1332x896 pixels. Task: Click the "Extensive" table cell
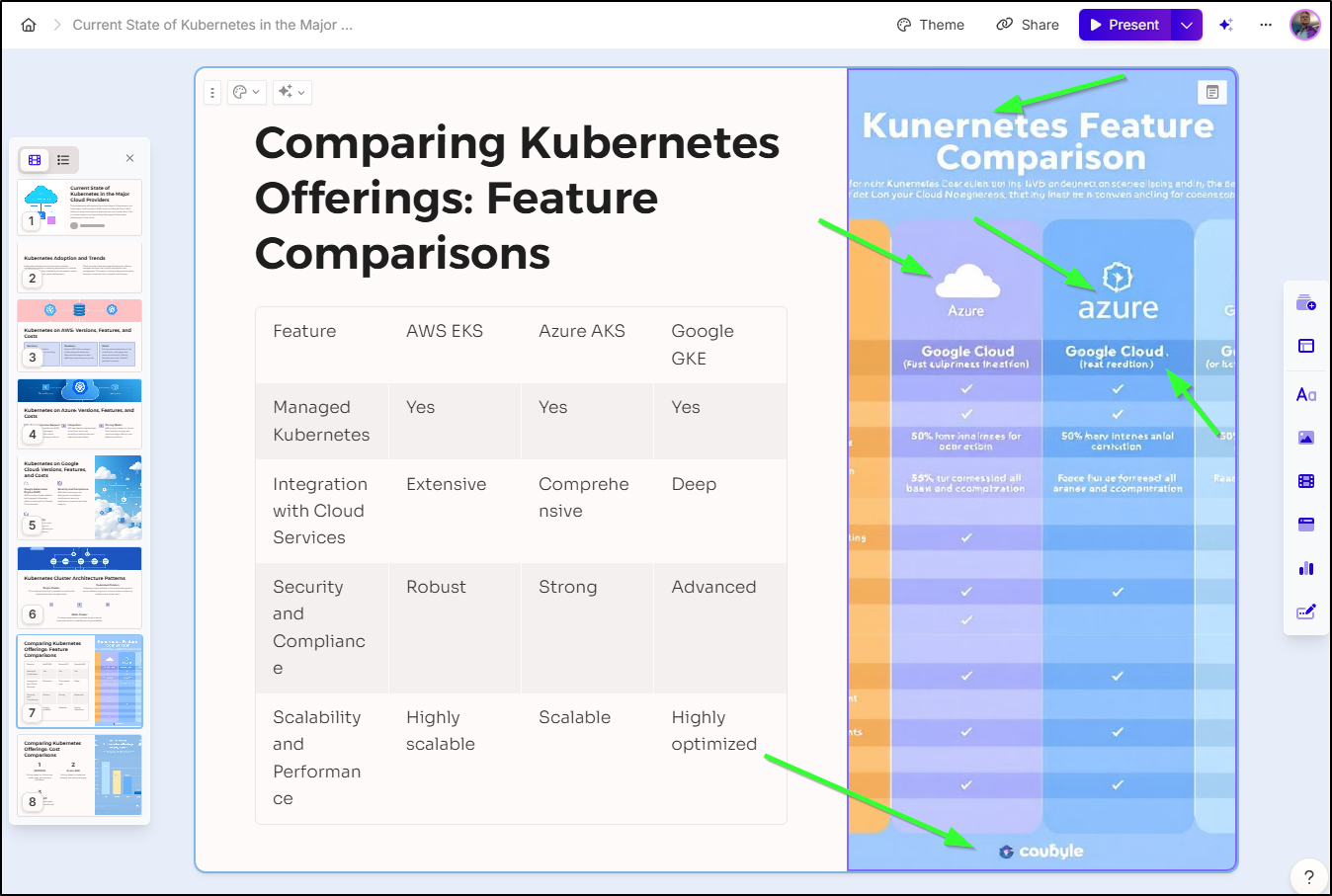coord(455,511)
